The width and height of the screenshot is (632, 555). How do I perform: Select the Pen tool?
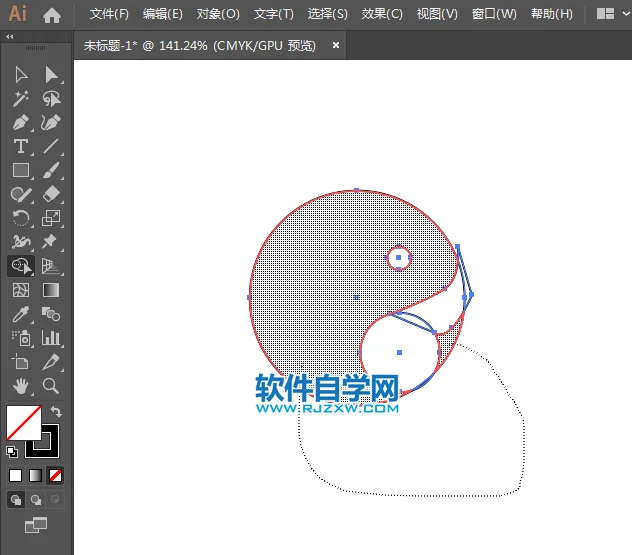click(21, 123)
